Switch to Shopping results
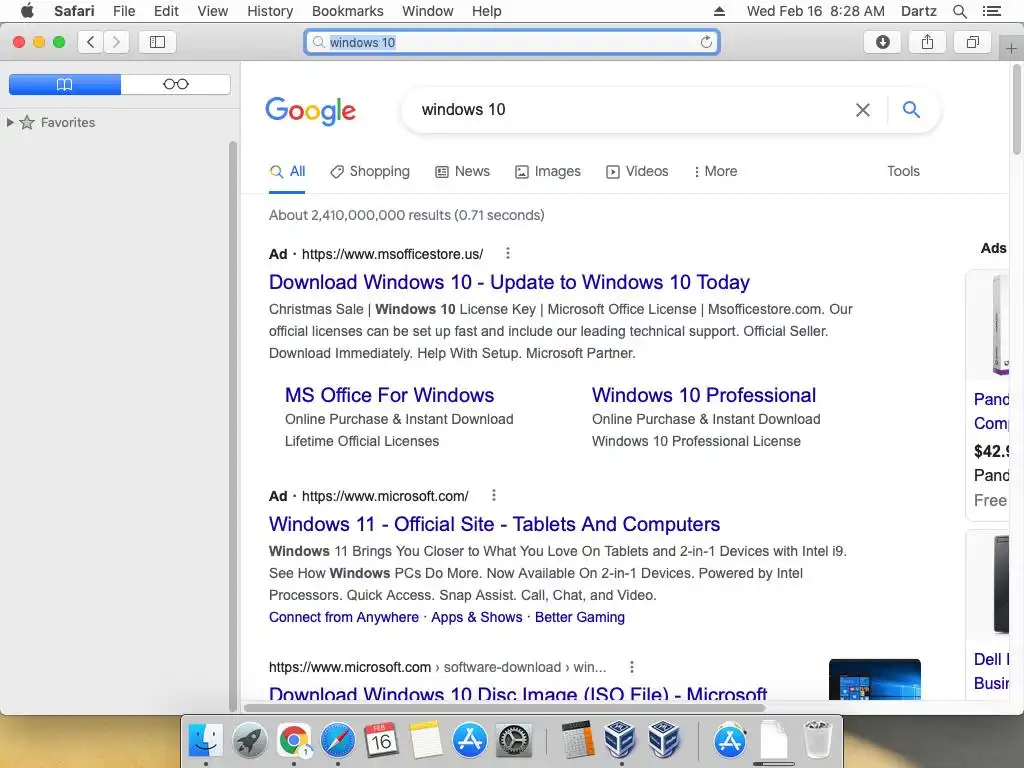 370,171
